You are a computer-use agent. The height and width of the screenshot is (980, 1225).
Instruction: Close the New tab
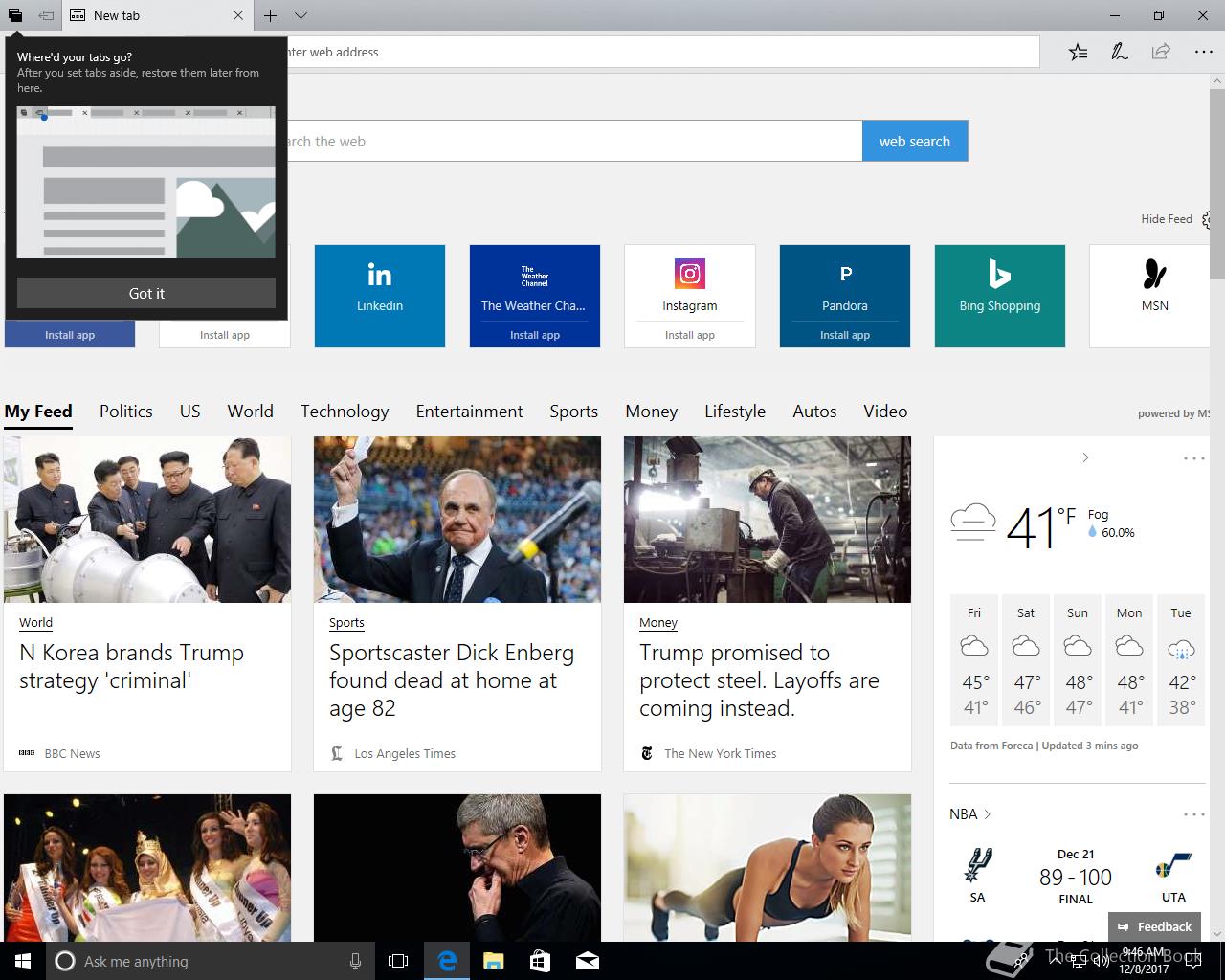click(238, 15)
